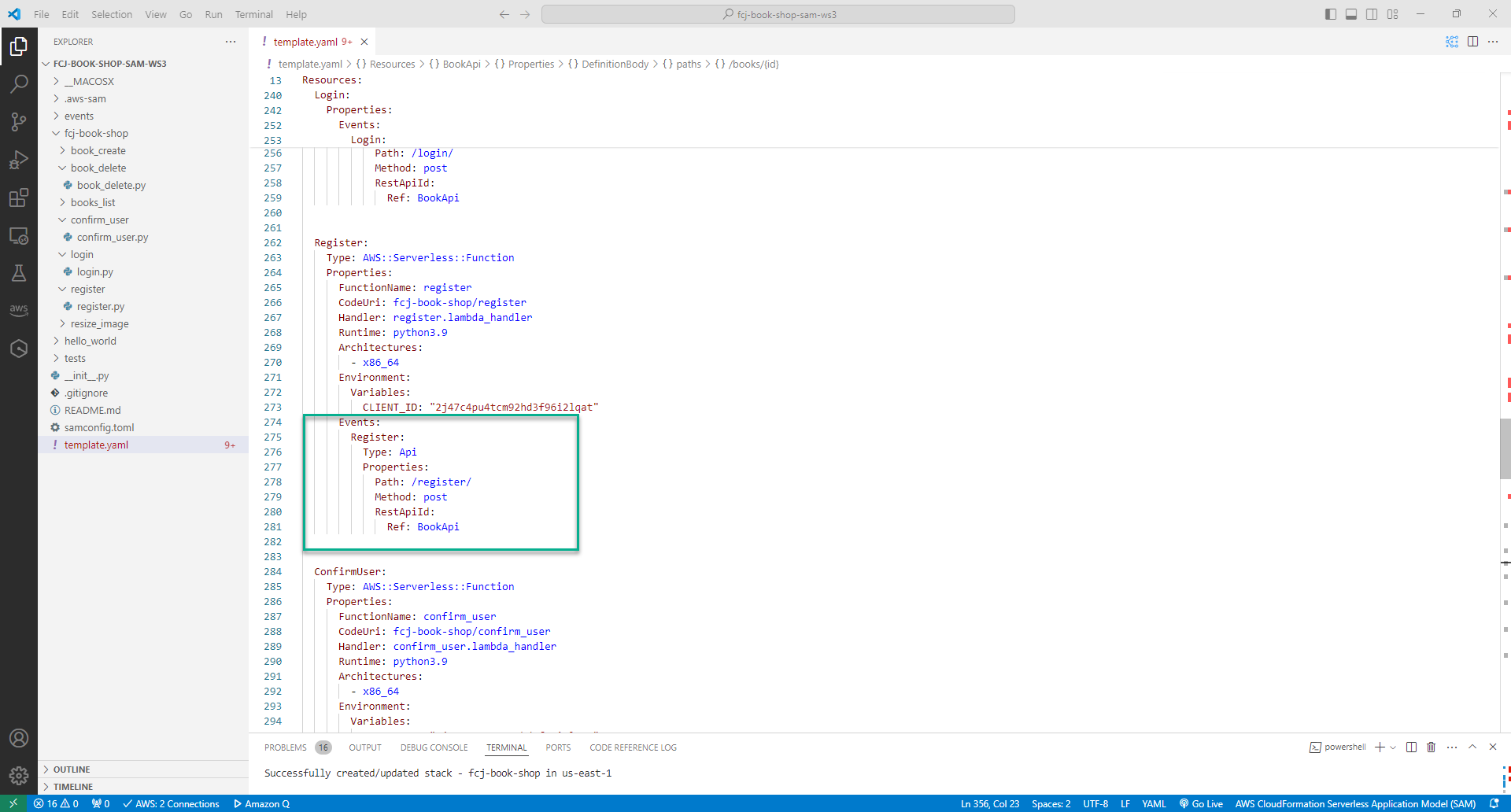This screenshot has height=812, width=1511.
Task: Open the Extensions view icon
Action: [19, 197]
